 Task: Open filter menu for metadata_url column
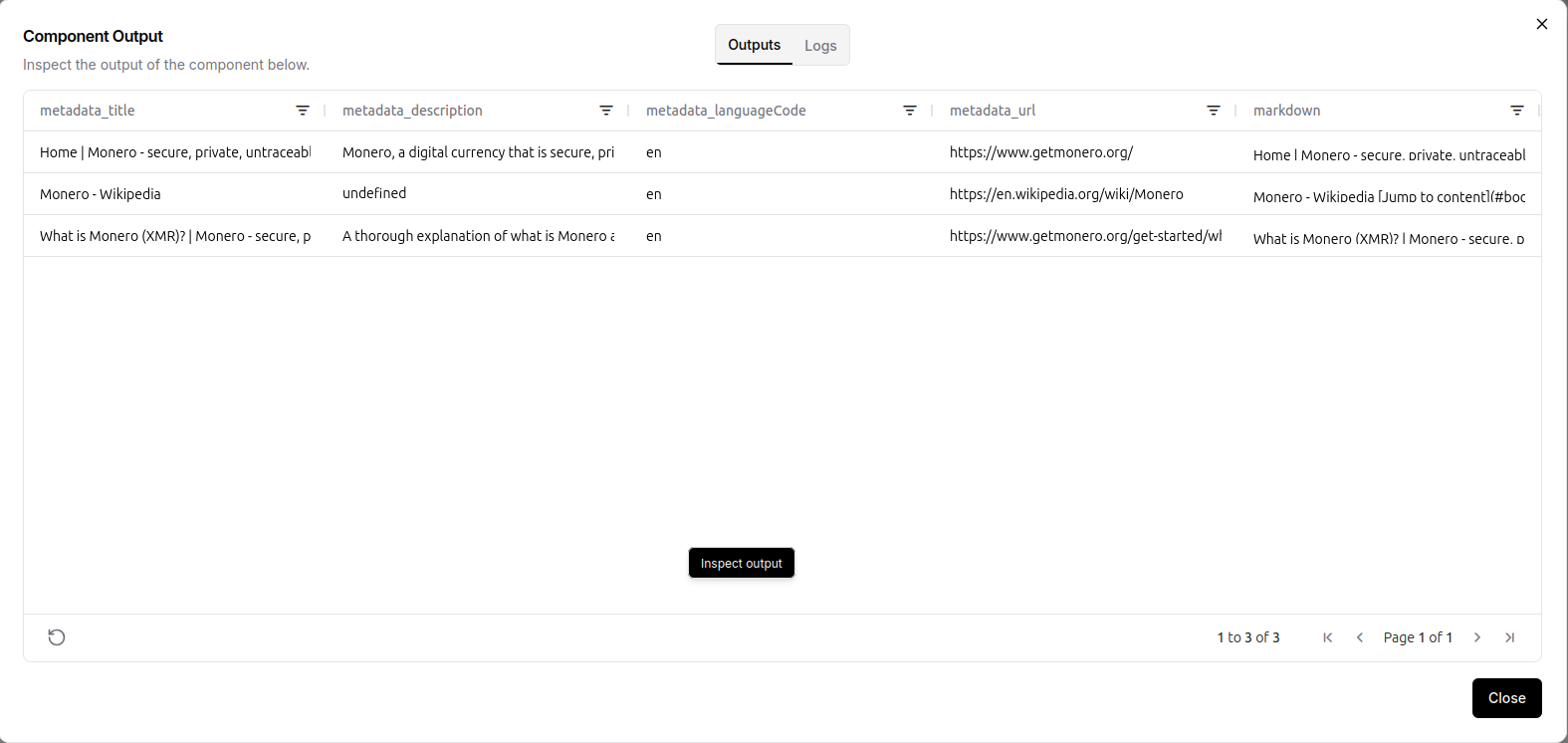point(1214,111)
